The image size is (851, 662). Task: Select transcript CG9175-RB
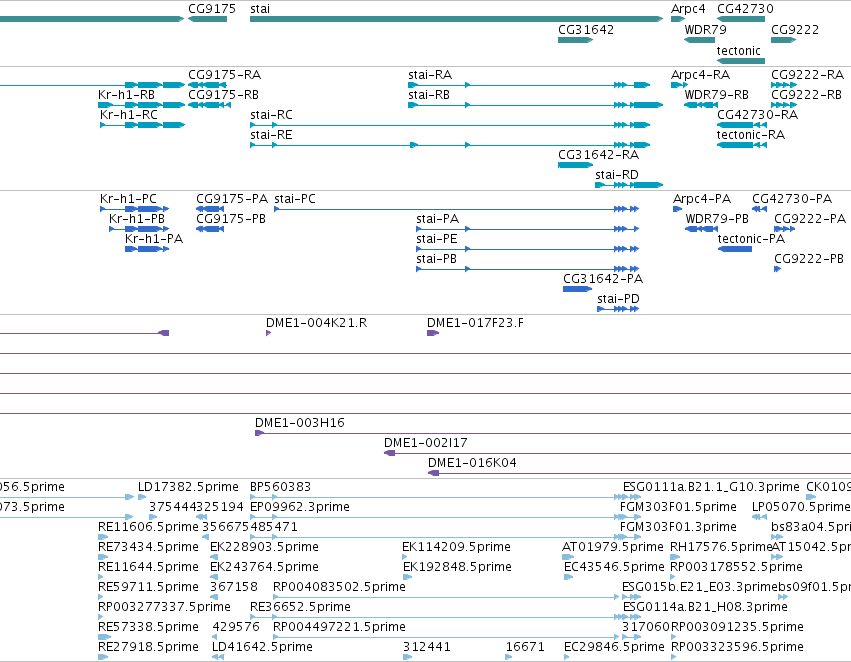tap(209, 105)
